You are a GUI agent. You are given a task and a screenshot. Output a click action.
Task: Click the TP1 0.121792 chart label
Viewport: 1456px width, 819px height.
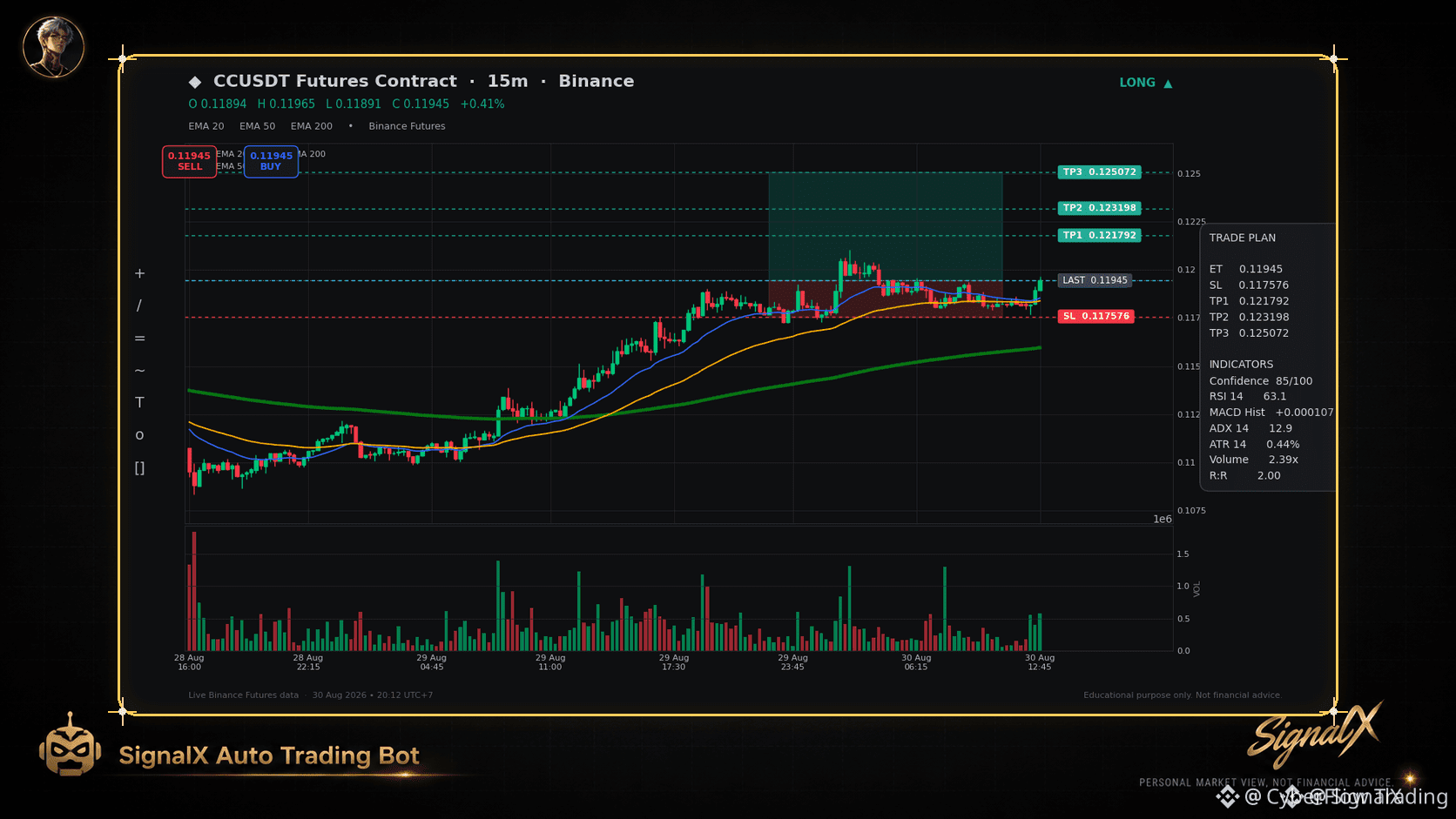coord(1099,236)
